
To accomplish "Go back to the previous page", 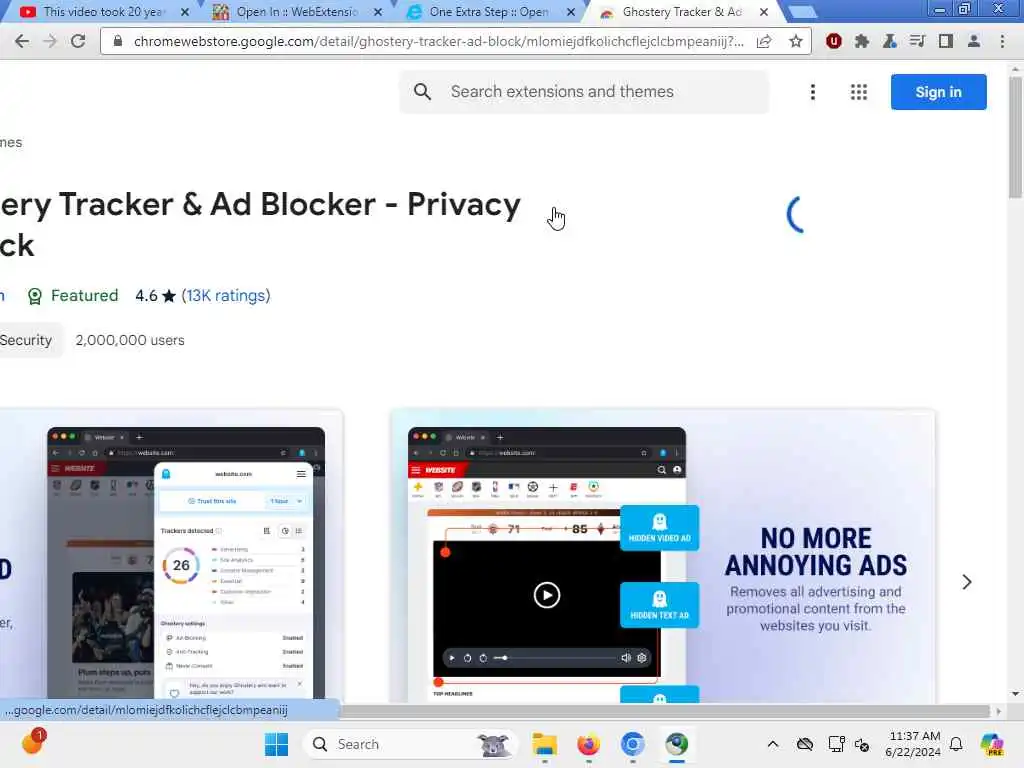I will (22, 41).
